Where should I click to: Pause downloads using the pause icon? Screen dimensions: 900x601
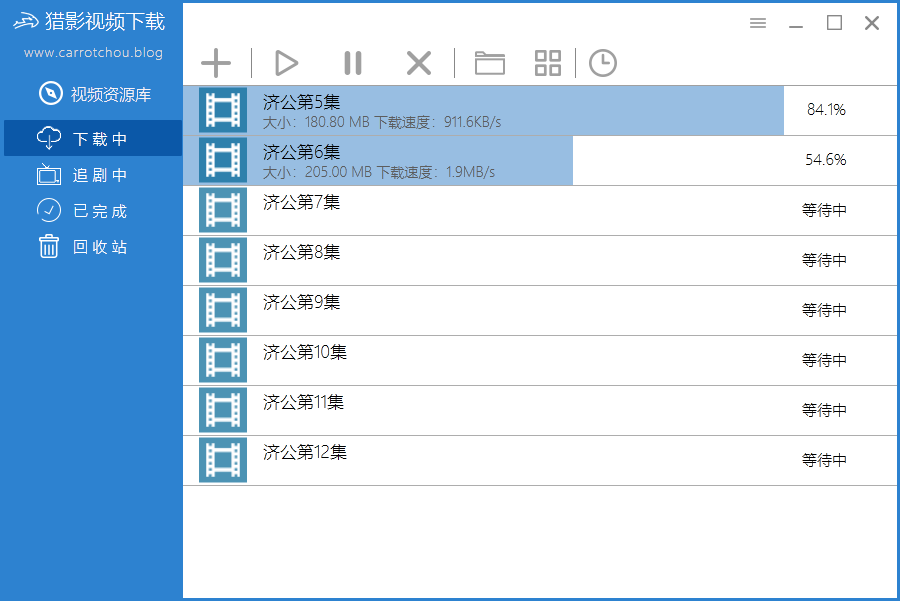pyautogui.click(x=352, y=62)
